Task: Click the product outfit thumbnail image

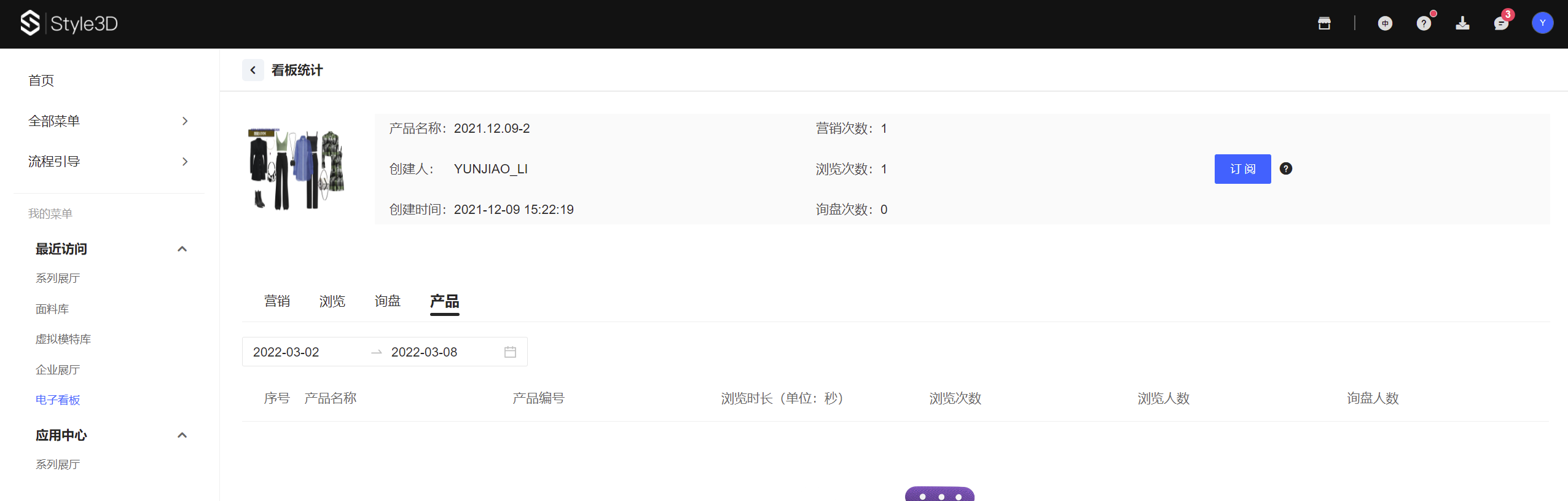Action: (297, 169)
